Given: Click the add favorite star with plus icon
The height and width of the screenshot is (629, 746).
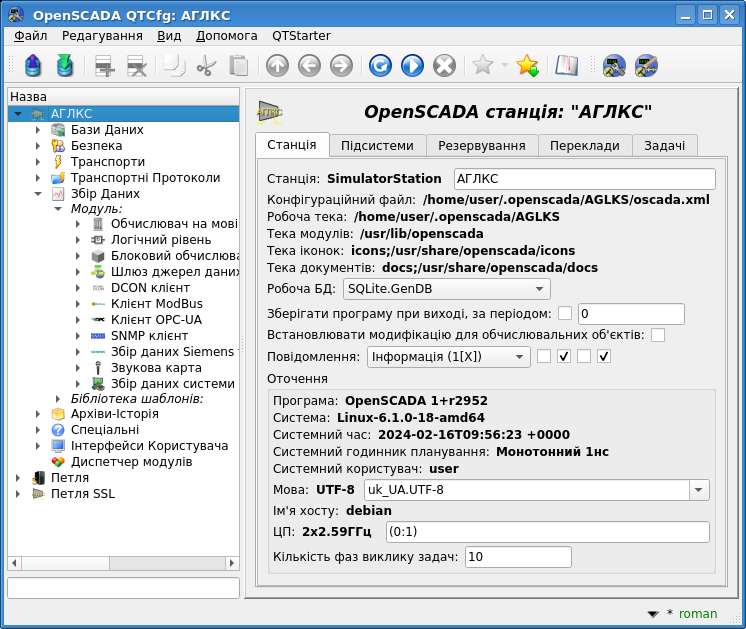Looking at the screenshot, I should 527,66.
